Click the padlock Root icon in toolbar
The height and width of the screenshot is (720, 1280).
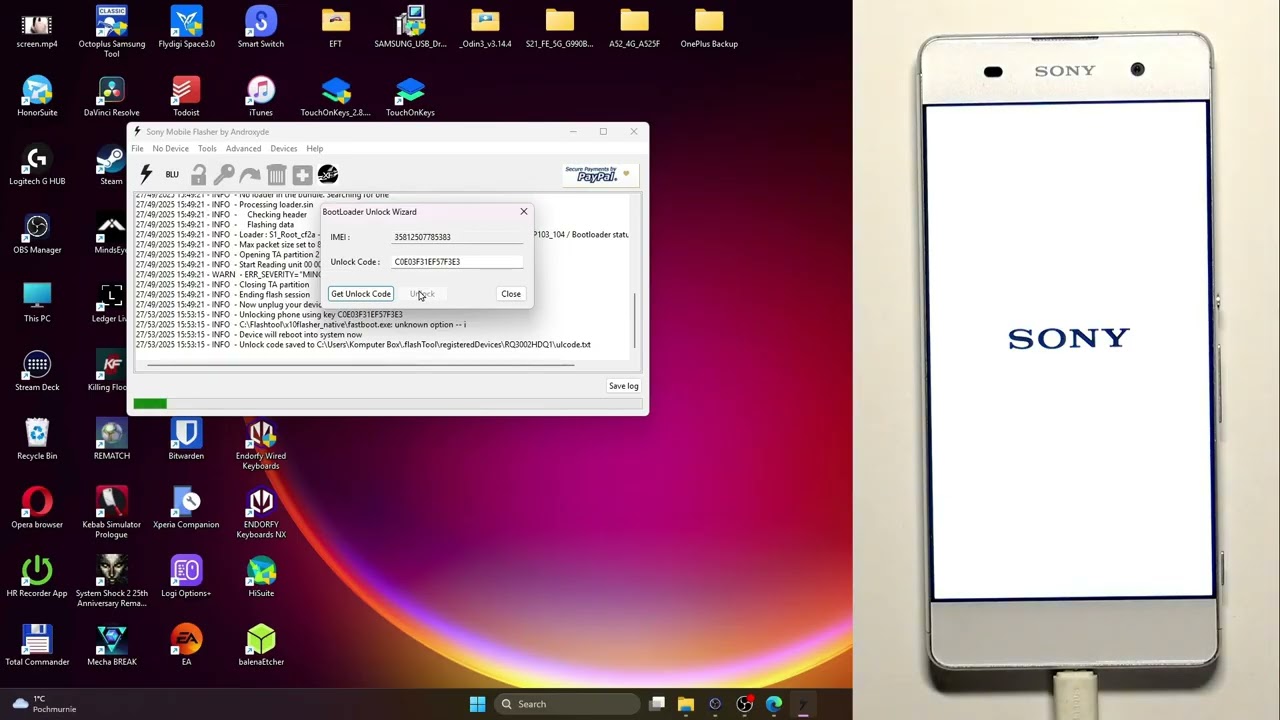click(198, 175)
